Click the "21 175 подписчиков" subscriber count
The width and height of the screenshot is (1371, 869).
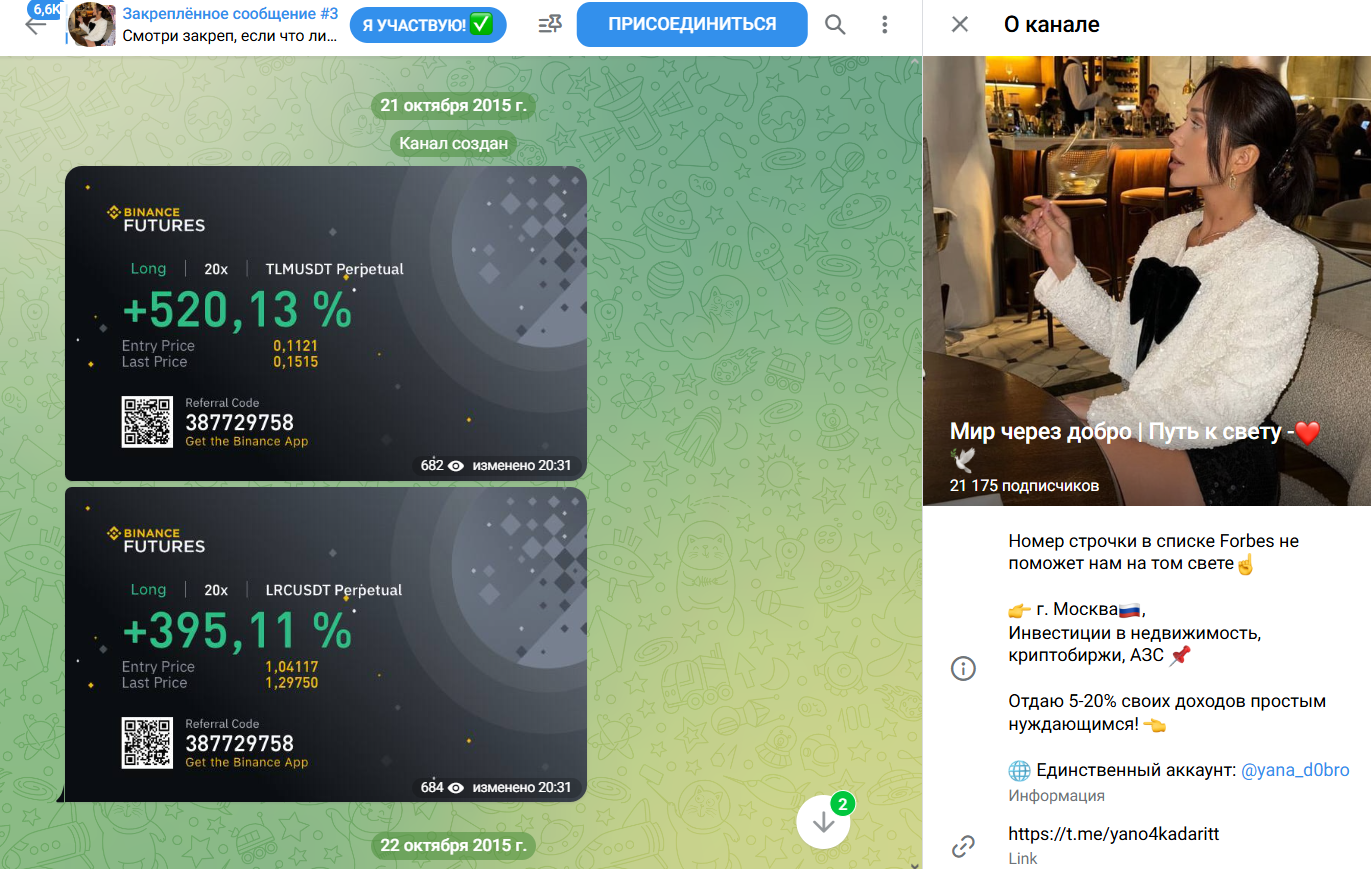1024,486
